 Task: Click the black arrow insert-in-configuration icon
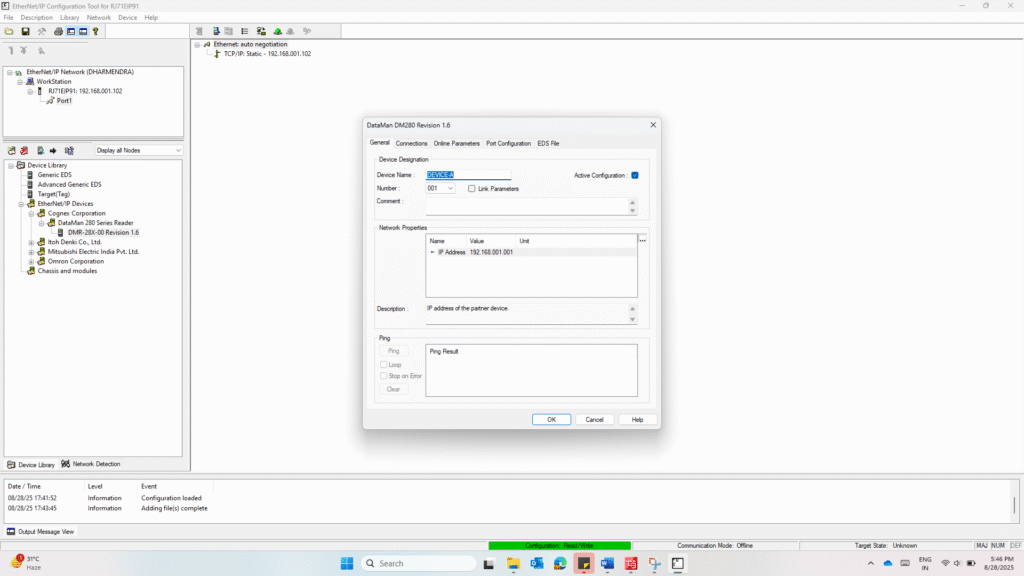click(54, 150)
